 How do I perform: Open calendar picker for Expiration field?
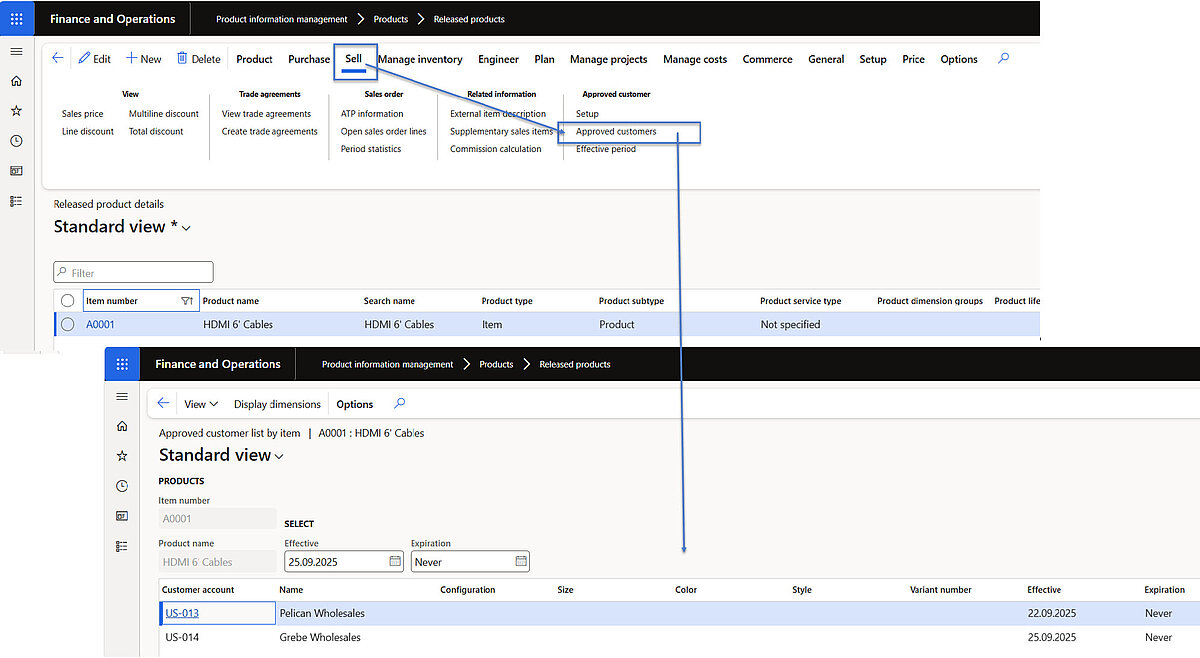pyautogui.click(x=521, y=562)
